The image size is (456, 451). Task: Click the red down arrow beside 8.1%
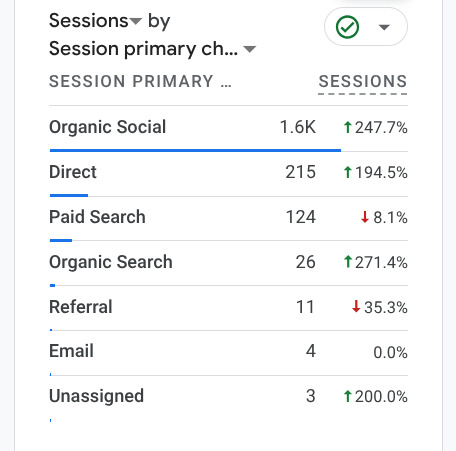365,217
